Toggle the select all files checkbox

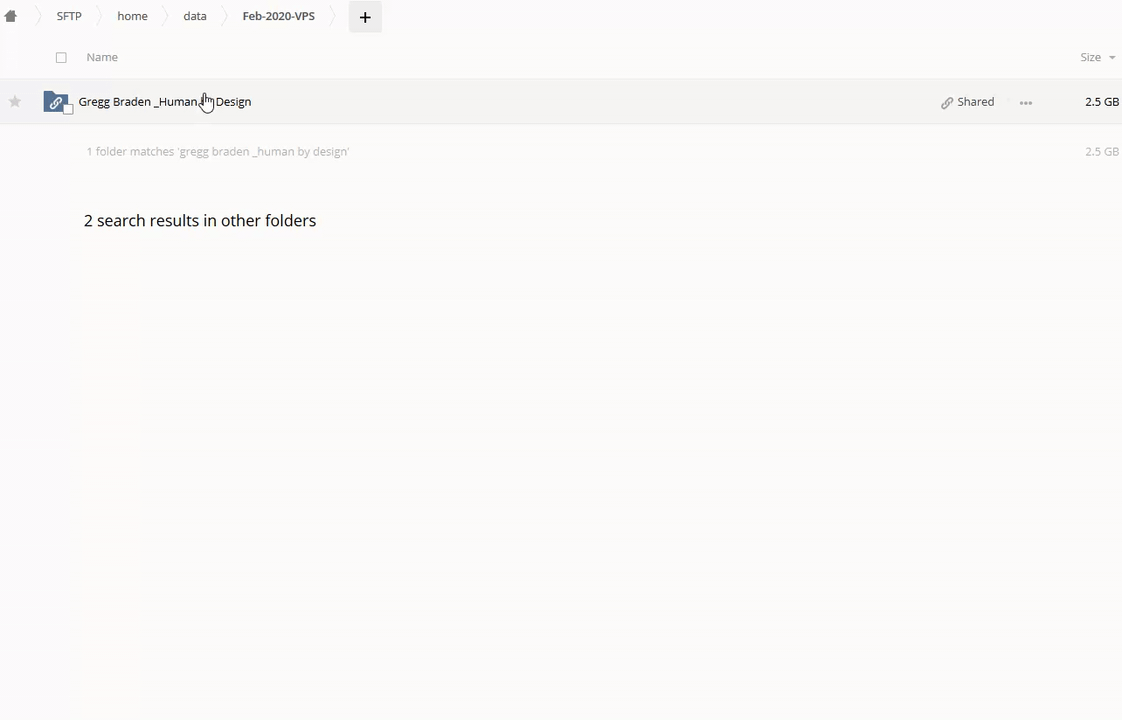tap(61, 58)
